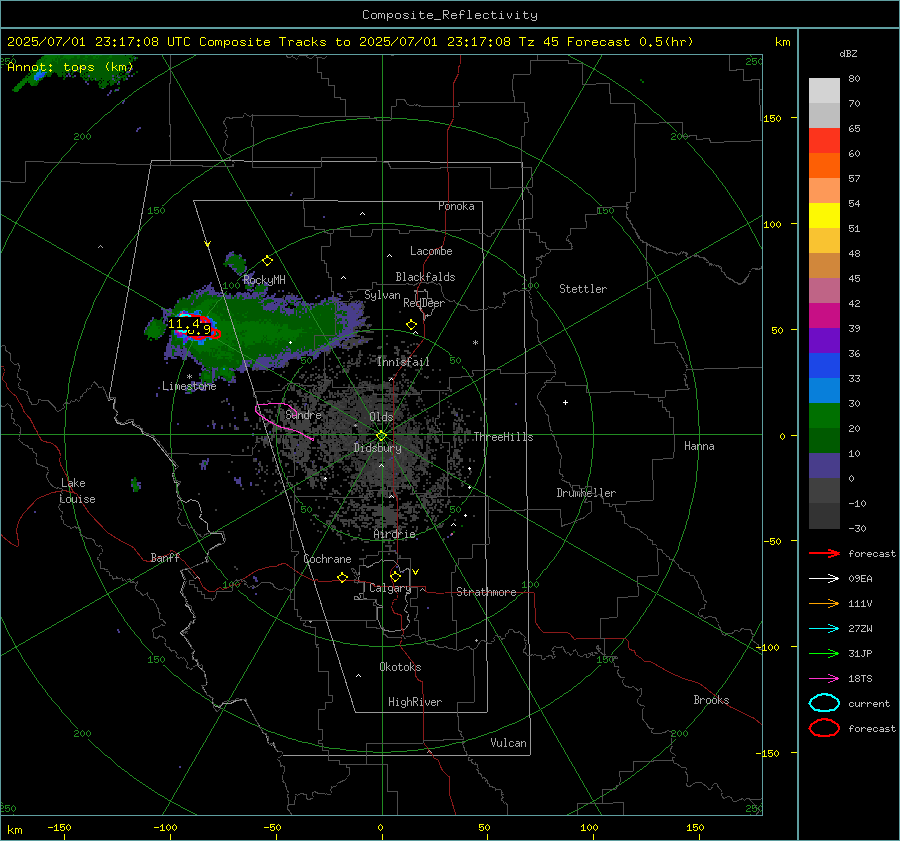900x841 pixels.
Task: Click the cyan current ellipse symbol
Action: 824,703
